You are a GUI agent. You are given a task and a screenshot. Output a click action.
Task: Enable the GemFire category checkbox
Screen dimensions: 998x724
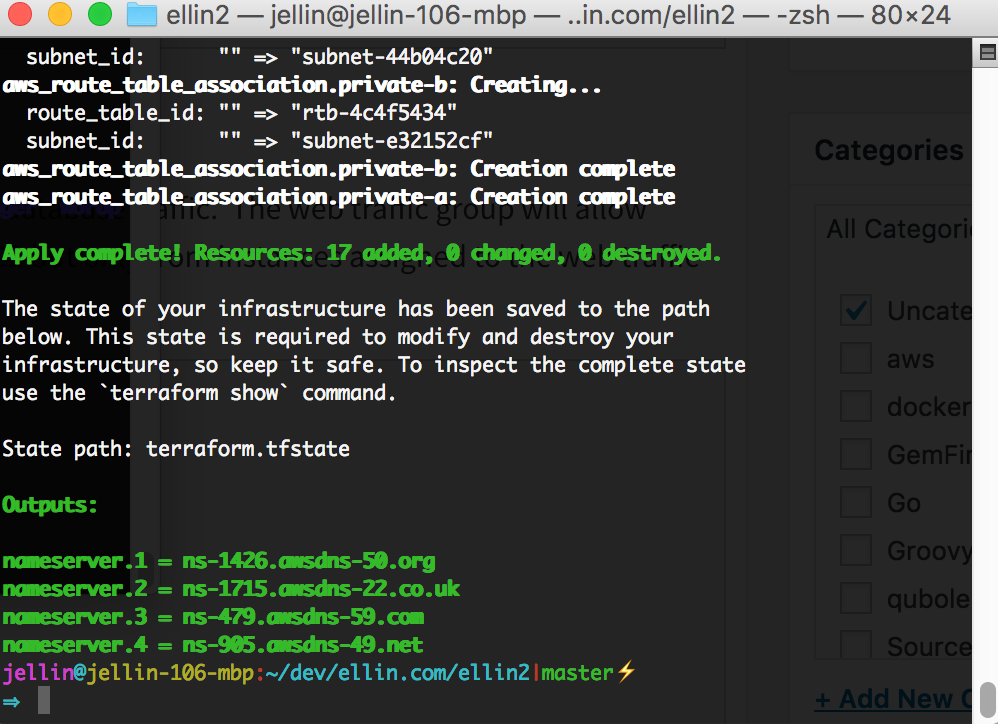pos(855,454)
